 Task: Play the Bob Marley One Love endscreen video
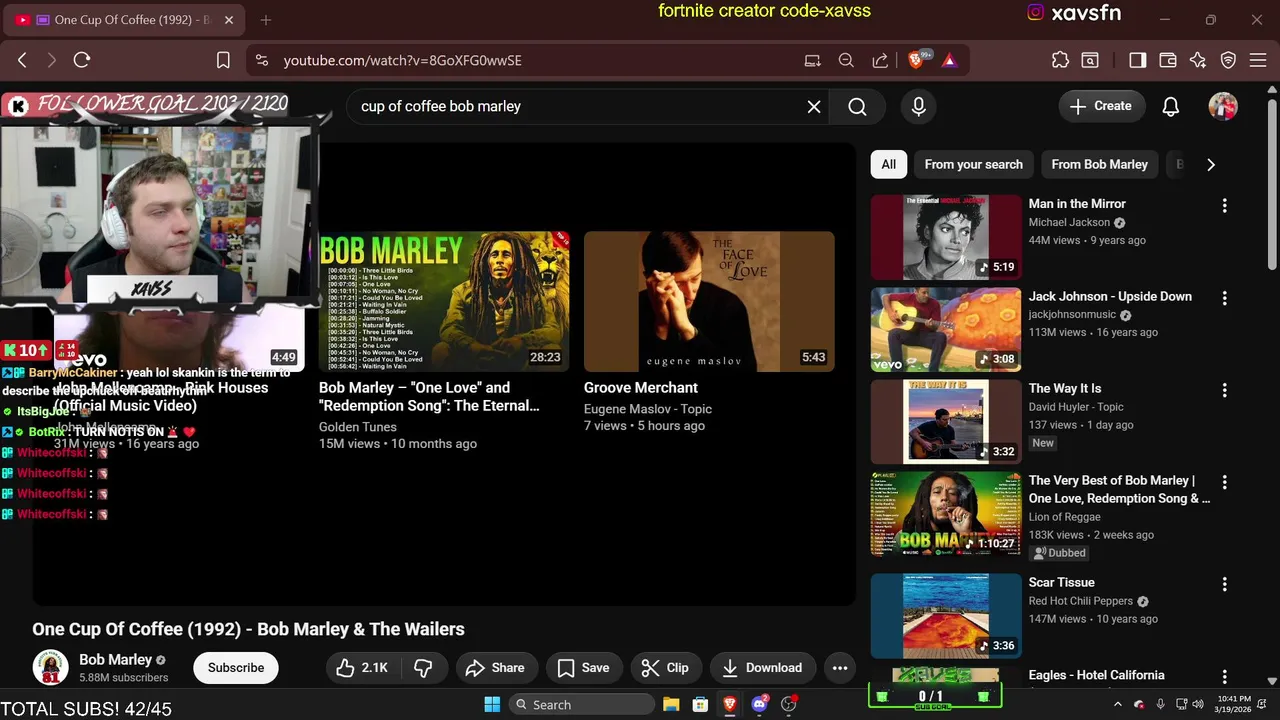point(444,302)
